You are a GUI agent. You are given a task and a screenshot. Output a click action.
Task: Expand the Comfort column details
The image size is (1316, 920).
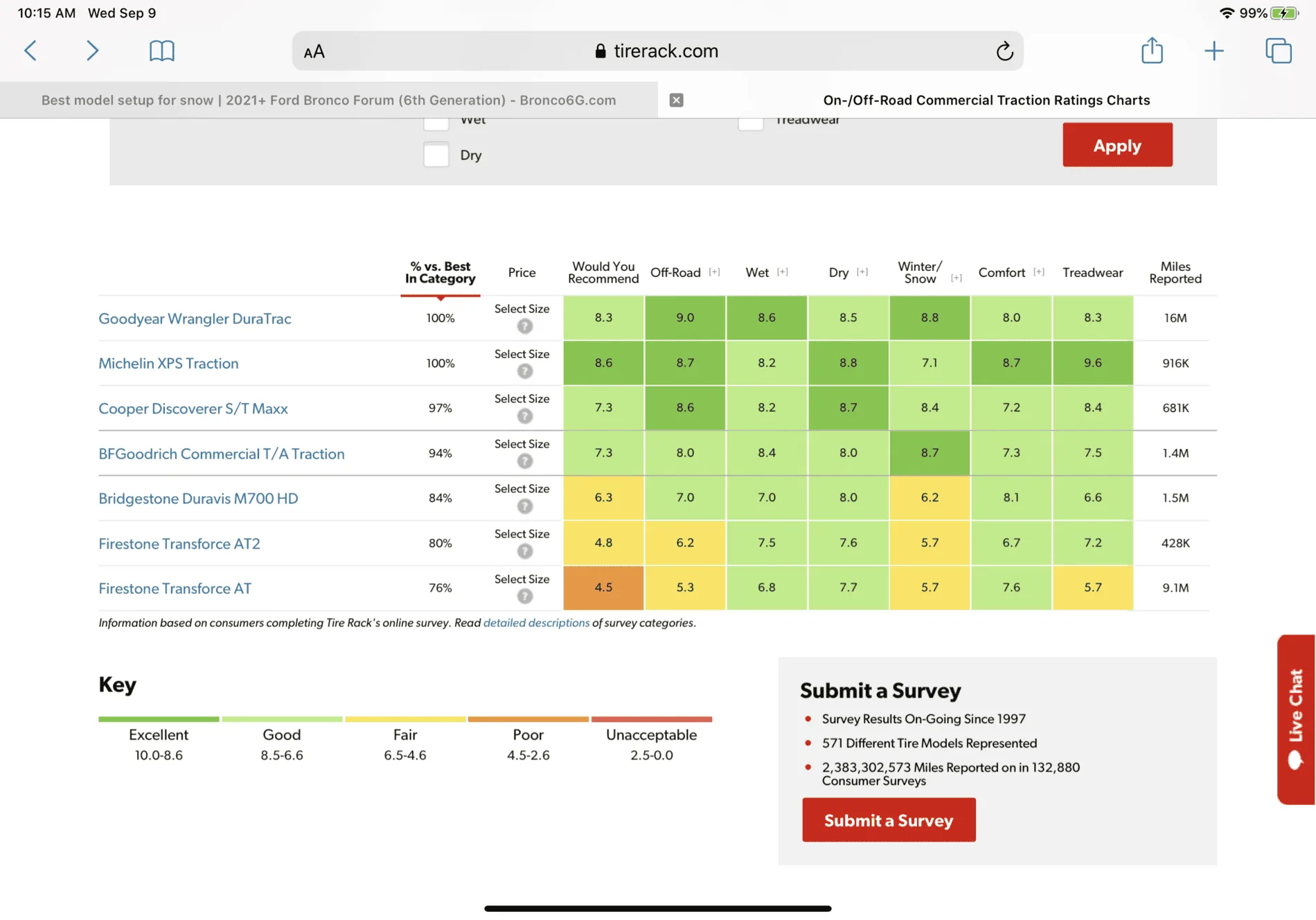click(1038, 272)
